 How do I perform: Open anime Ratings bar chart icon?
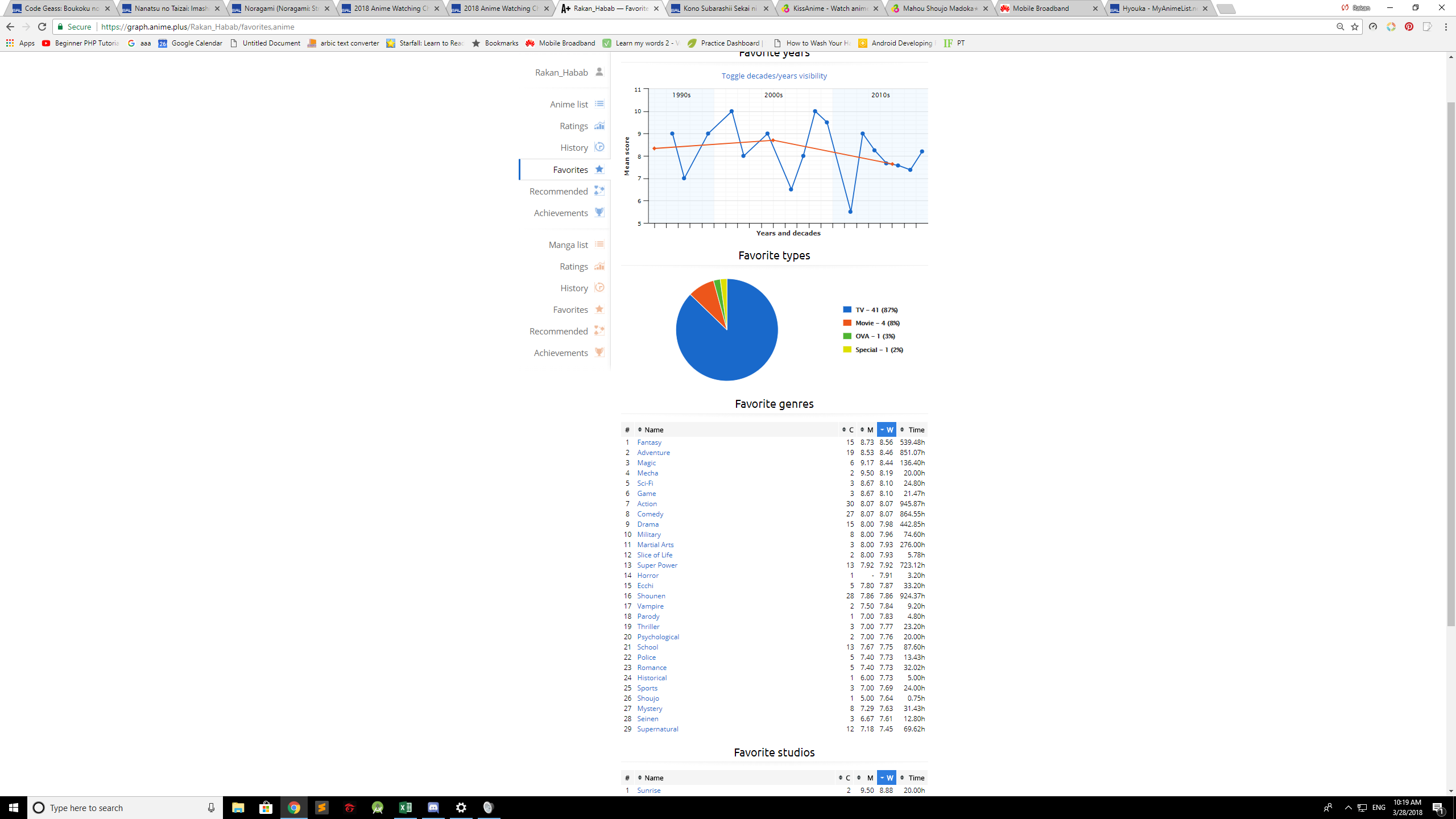click(599, 126)
